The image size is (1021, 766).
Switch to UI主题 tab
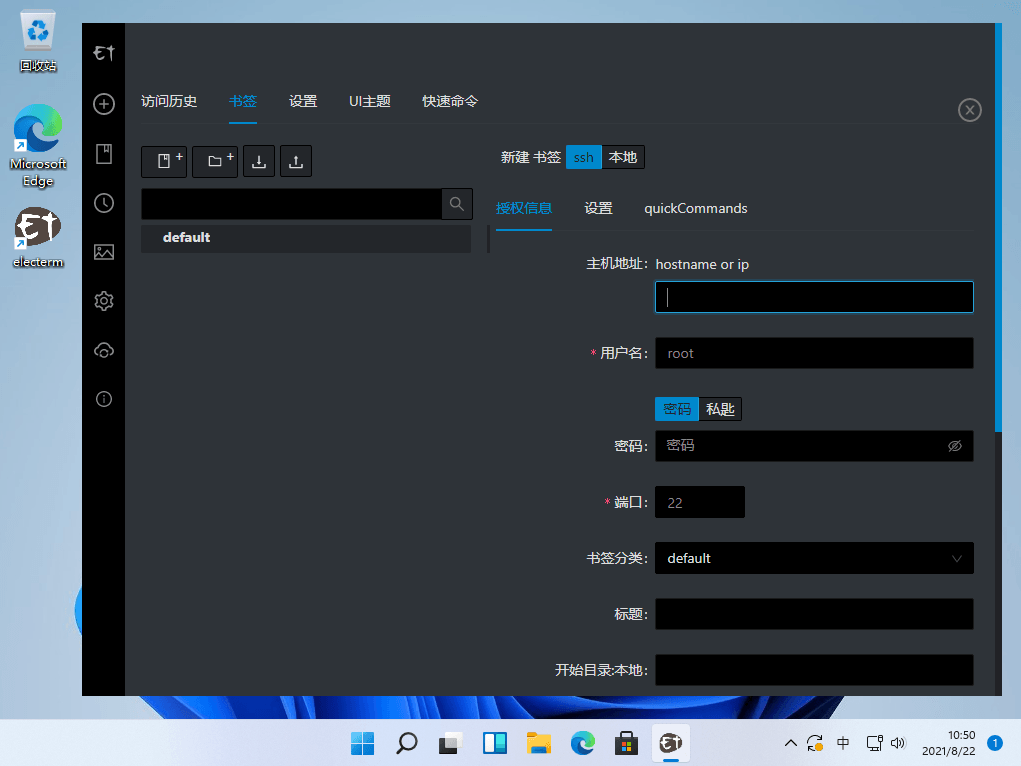click(370, 102)
